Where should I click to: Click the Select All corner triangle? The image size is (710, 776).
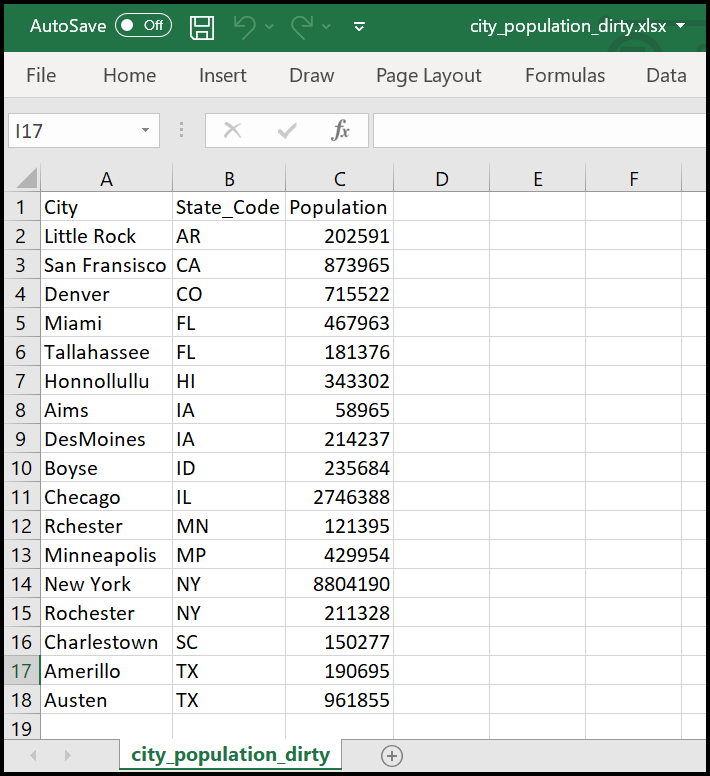(x=25, y=179)
